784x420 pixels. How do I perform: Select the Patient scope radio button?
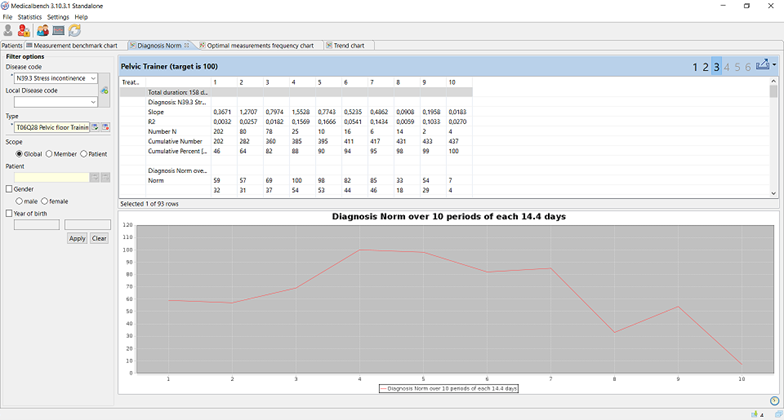click(84, 154)
